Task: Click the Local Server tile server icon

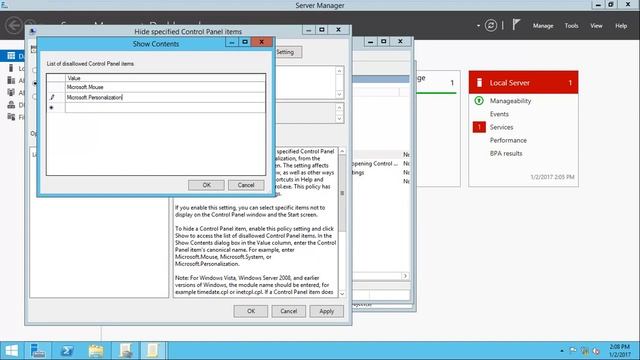Action: [x=479, y=83]
